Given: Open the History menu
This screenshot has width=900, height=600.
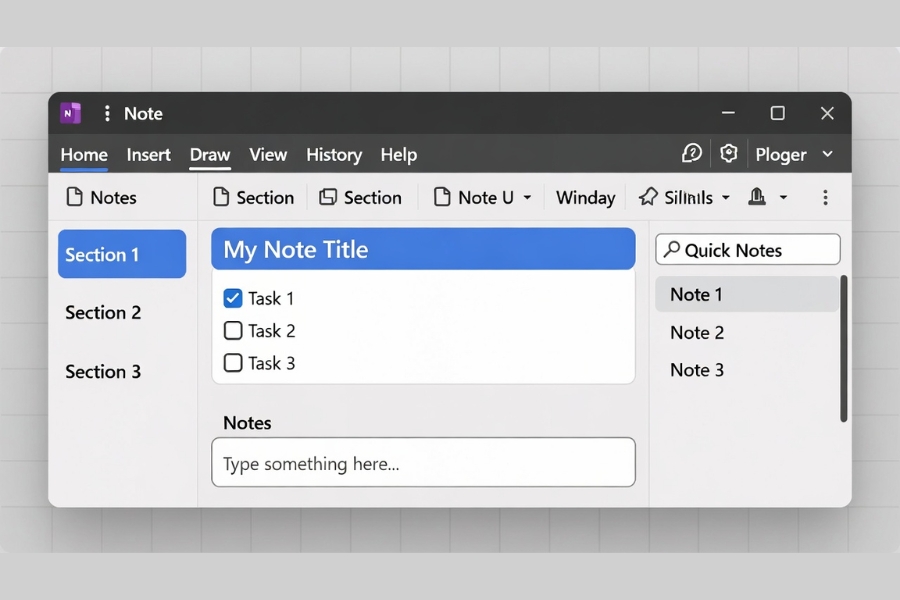Looking at the screenshot, I should (334, 155).
